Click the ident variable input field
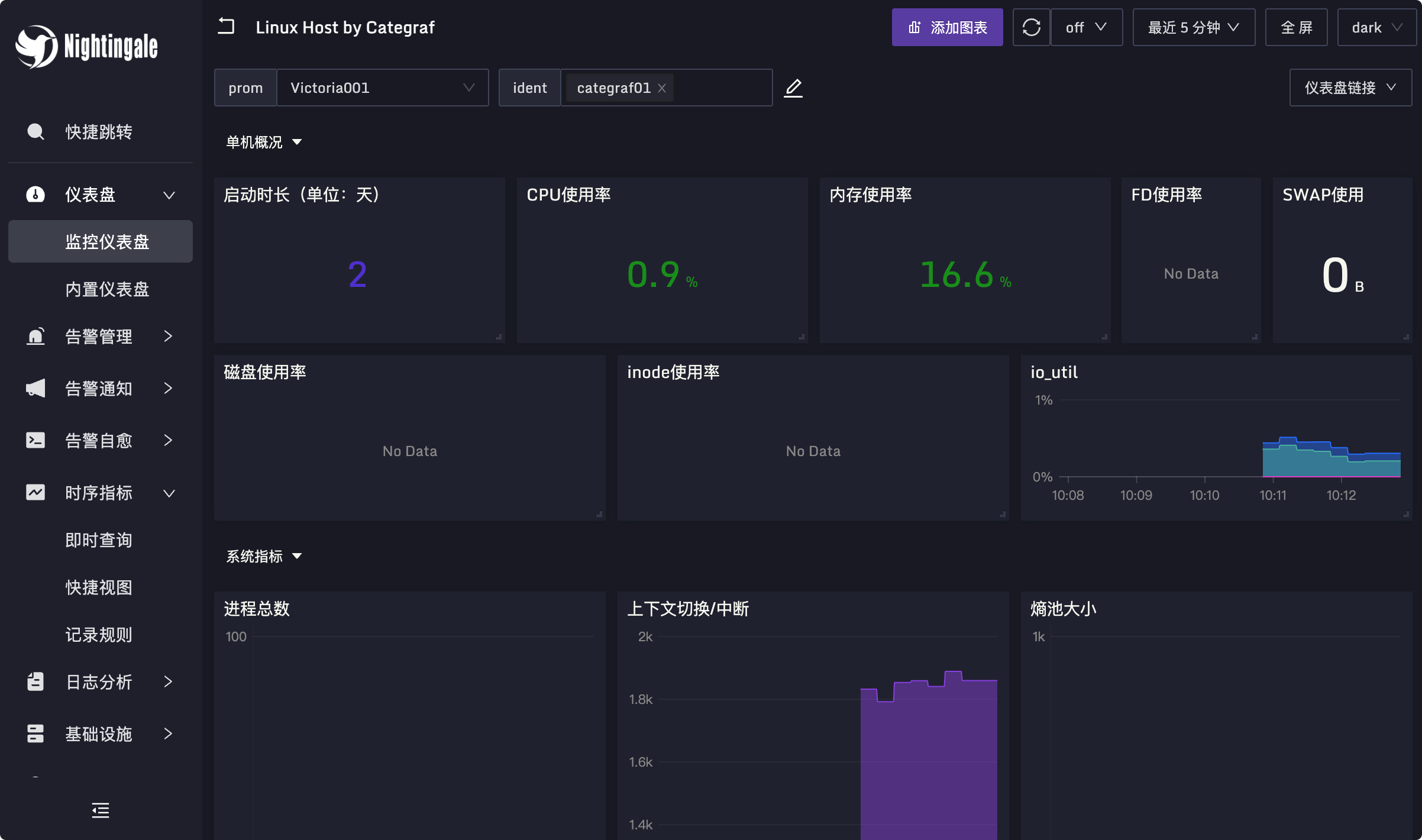 (722, 88)
